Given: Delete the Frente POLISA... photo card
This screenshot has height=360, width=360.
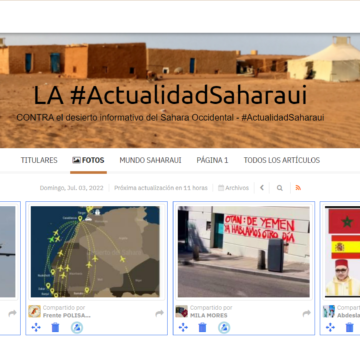Looking at the screenshot, I should pyautogui.click(x=55, y=328).
